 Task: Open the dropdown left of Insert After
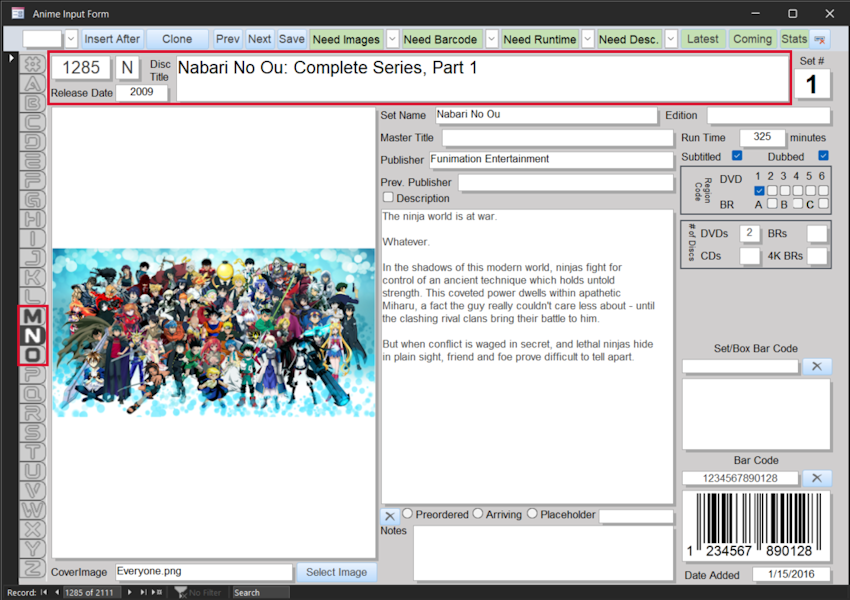pos(71,39)
